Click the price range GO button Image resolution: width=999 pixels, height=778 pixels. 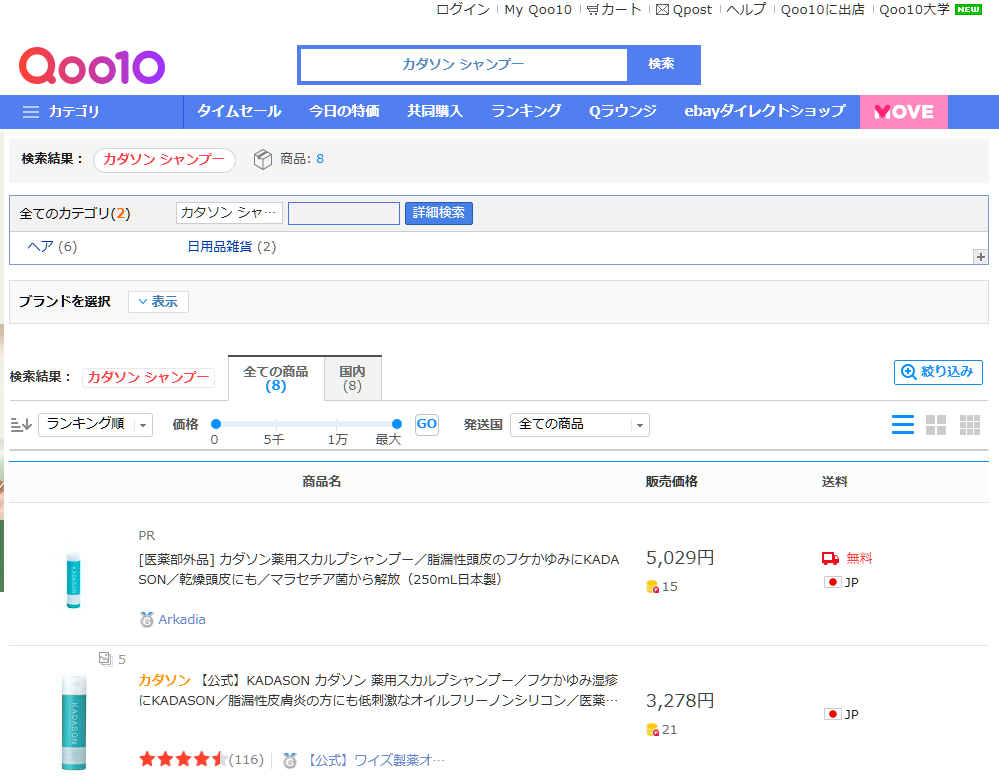(x=427, y=424)
